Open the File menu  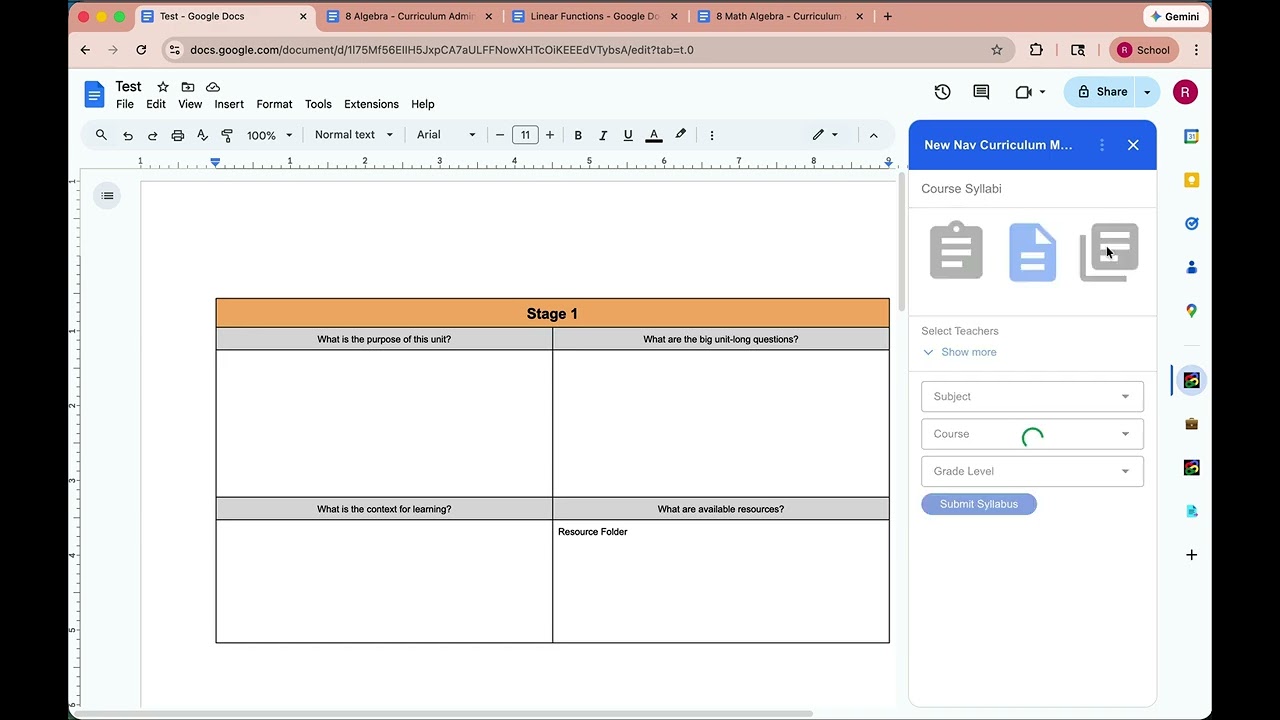[125, 104]
